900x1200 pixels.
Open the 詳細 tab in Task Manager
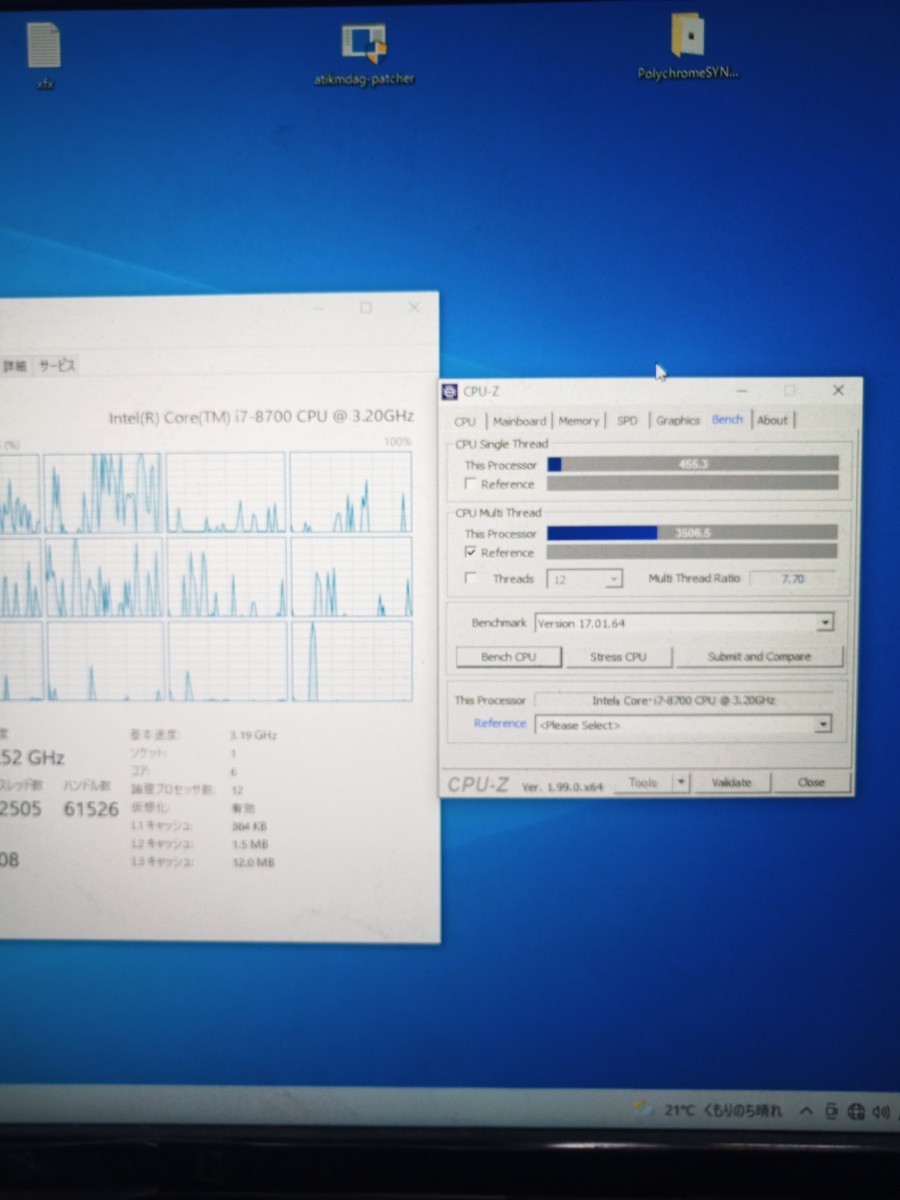point(14,366)
